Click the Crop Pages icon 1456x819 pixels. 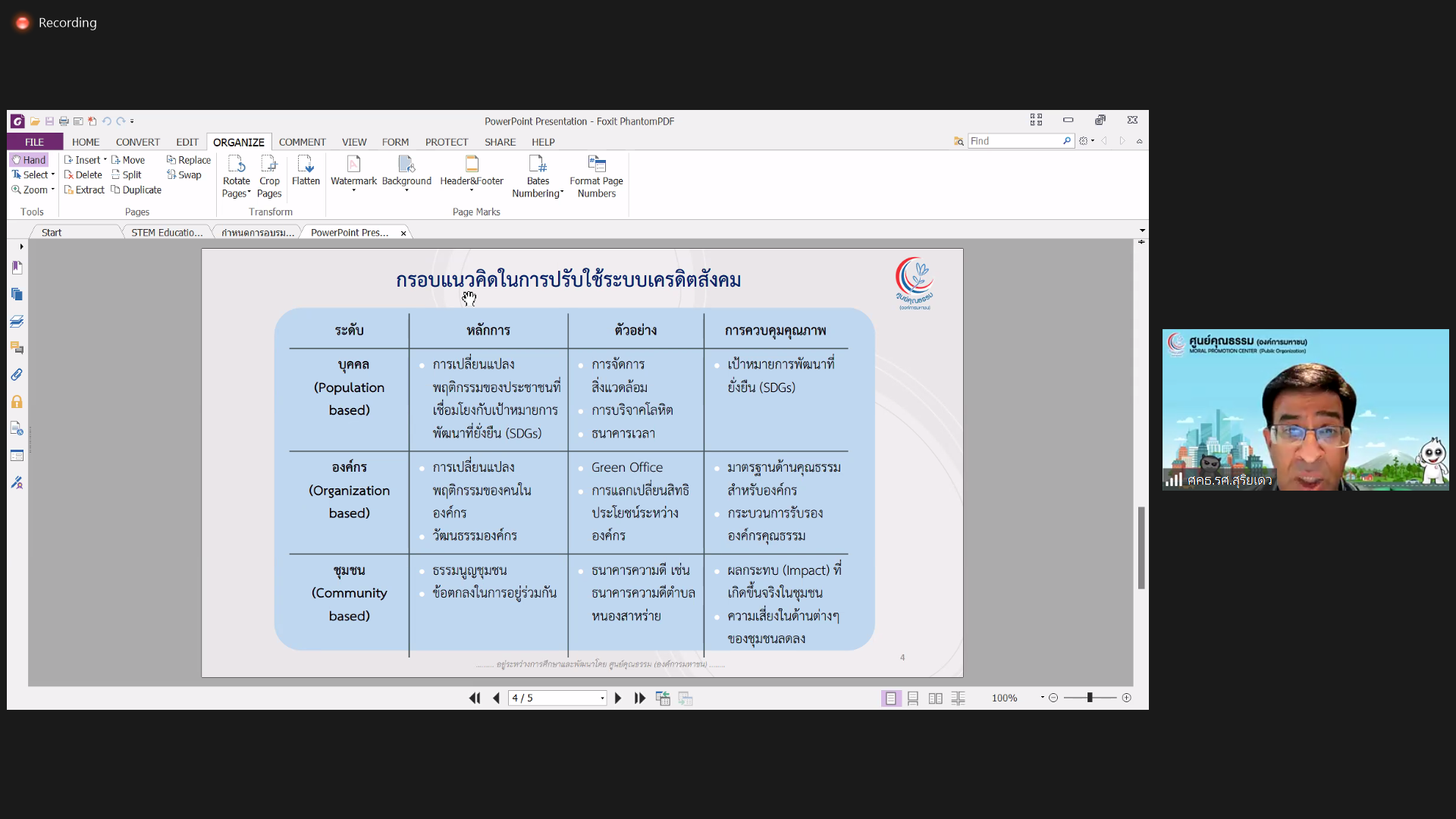tap(269, 164)
